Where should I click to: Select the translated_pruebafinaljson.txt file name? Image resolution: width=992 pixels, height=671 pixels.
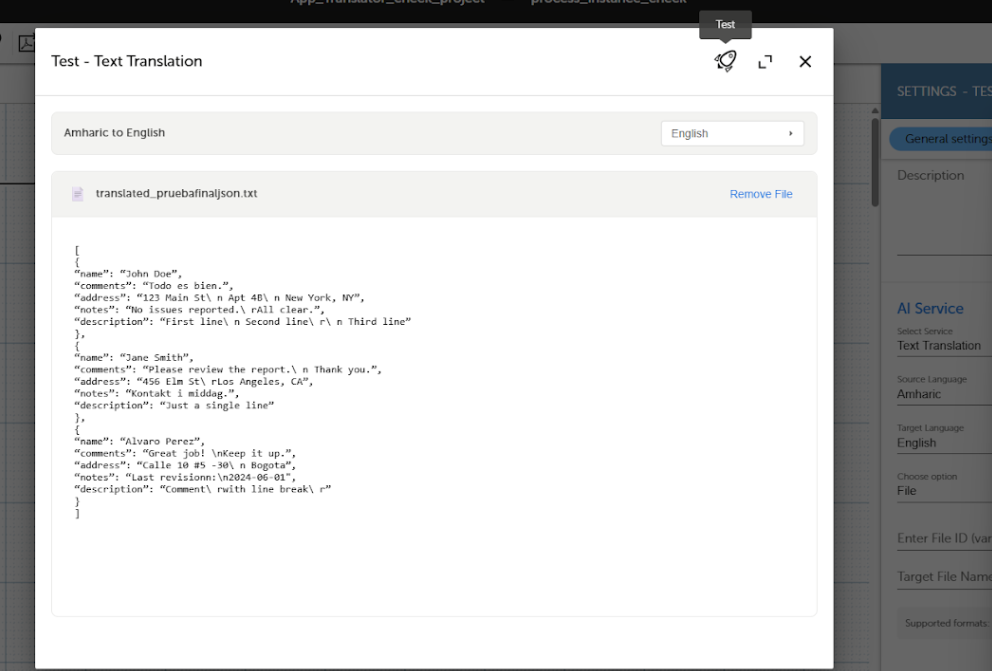pos(177,194)
